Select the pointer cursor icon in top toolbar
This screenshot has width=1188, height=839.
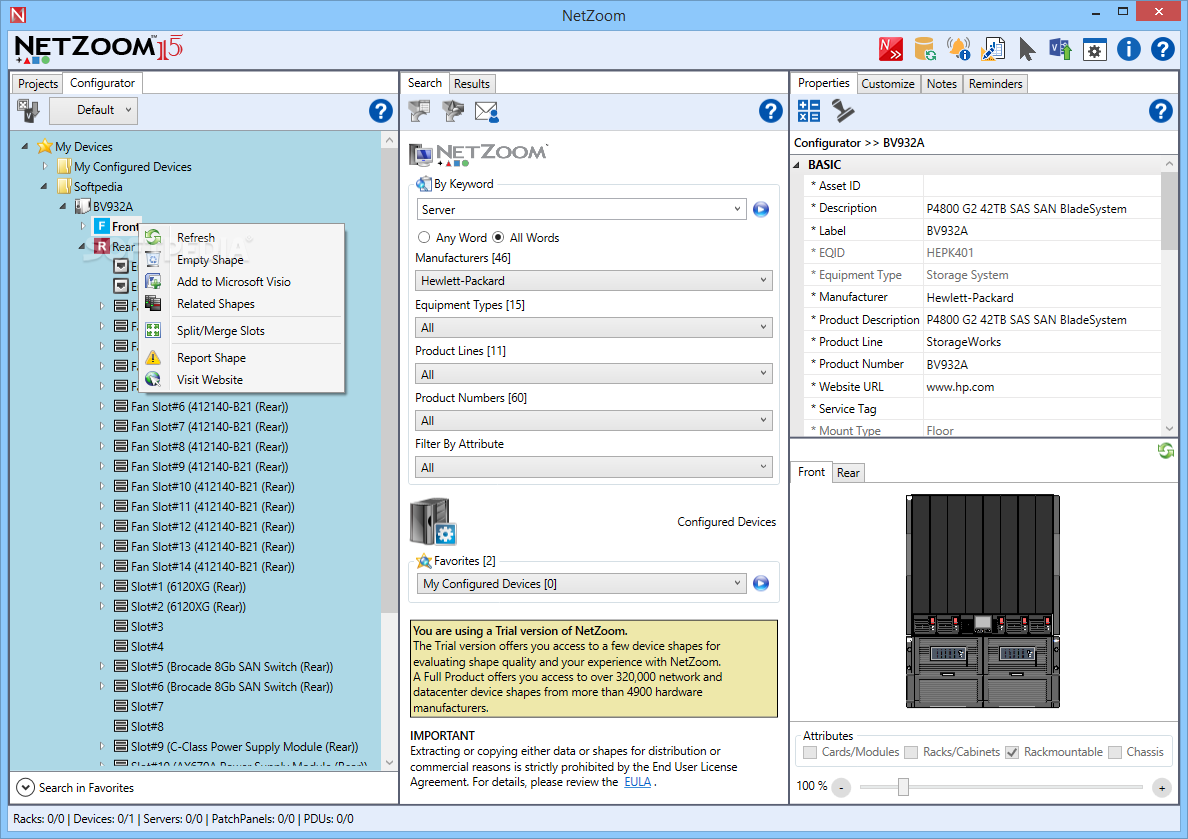coord(1027,49)
